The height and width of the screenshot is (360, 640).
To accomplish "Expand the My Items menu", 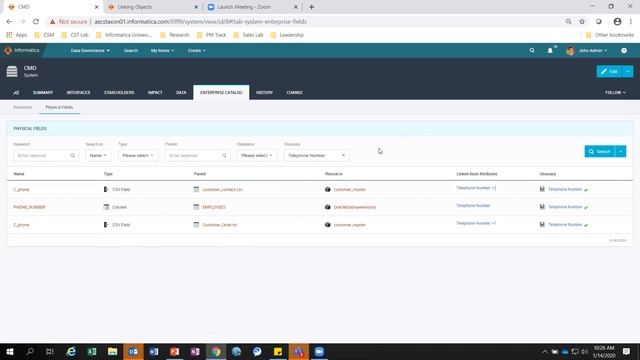I will point(162,51).
